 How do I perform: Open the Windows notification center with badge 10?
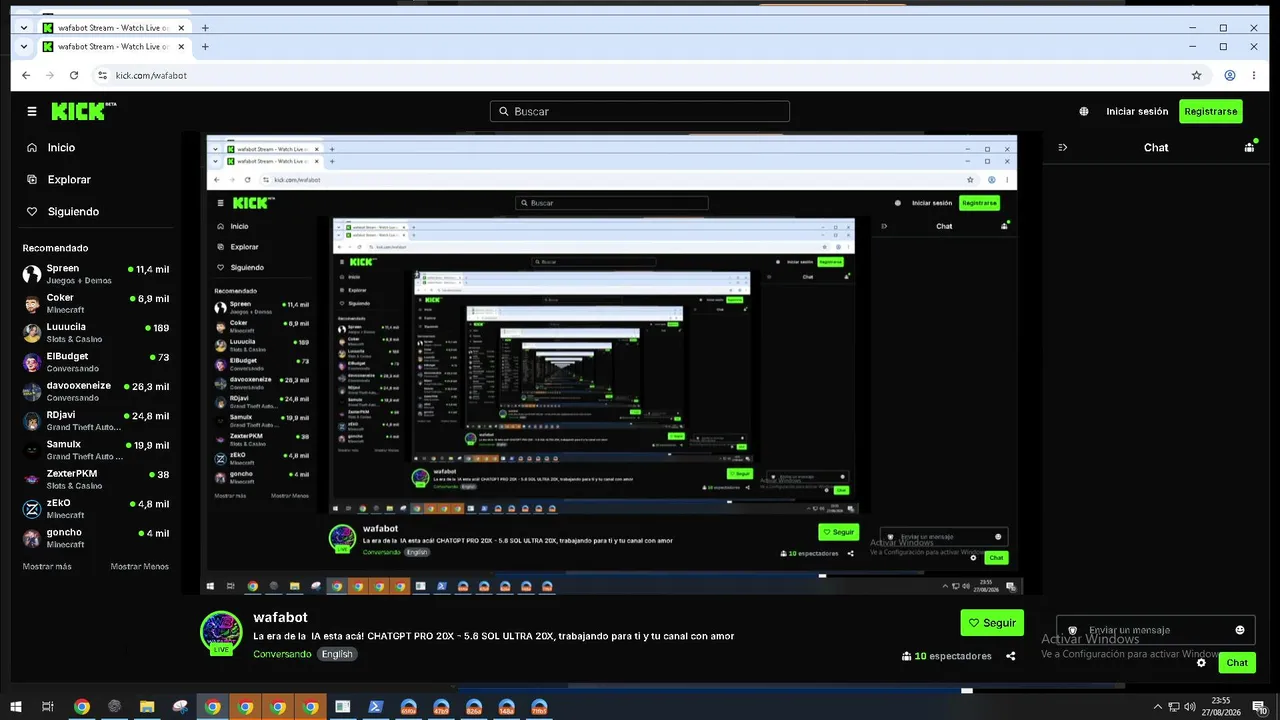point(1259,707)
